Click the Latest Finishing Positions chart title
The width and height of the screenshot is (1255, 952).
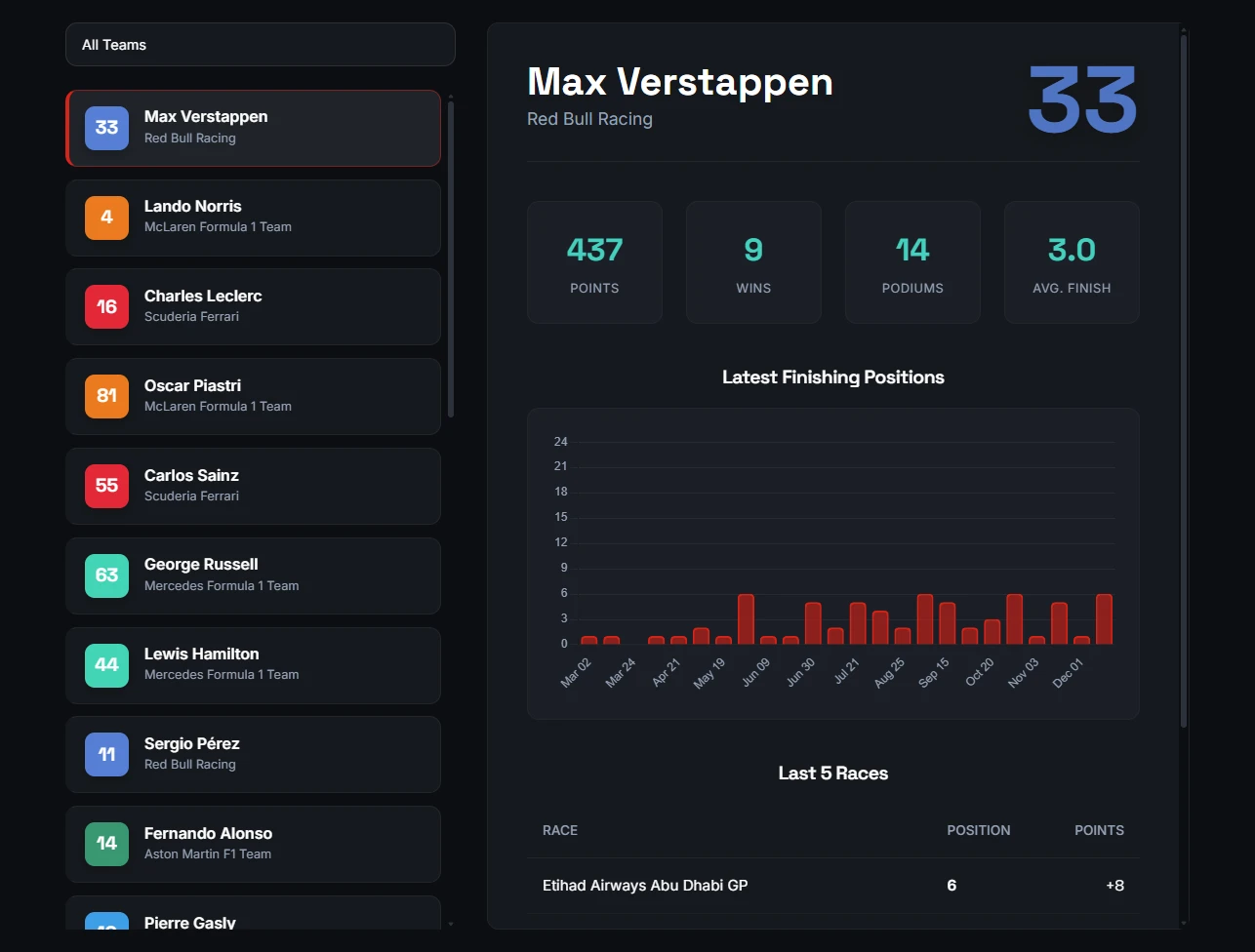click(x=833, y=377)
